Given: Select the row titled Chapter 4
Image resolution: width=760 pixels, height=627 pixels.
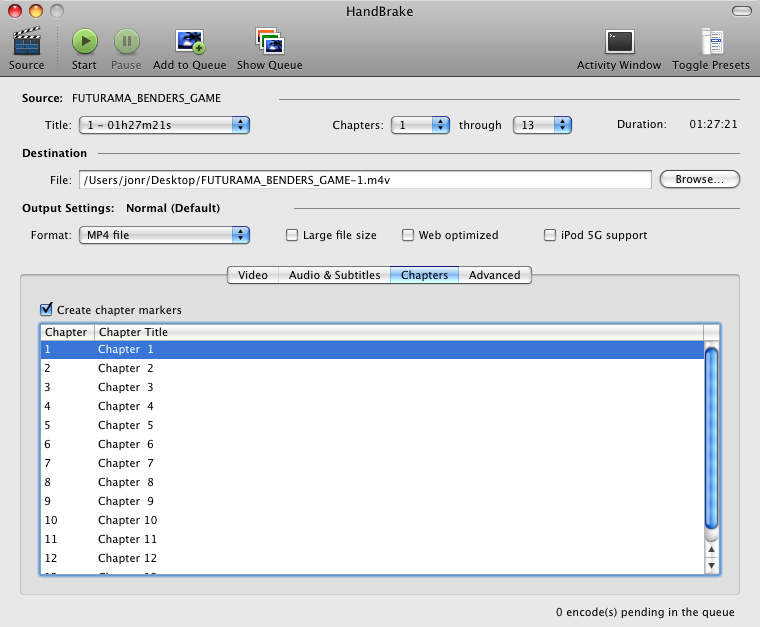Looking at the screenshot, I should click(372, 406).
